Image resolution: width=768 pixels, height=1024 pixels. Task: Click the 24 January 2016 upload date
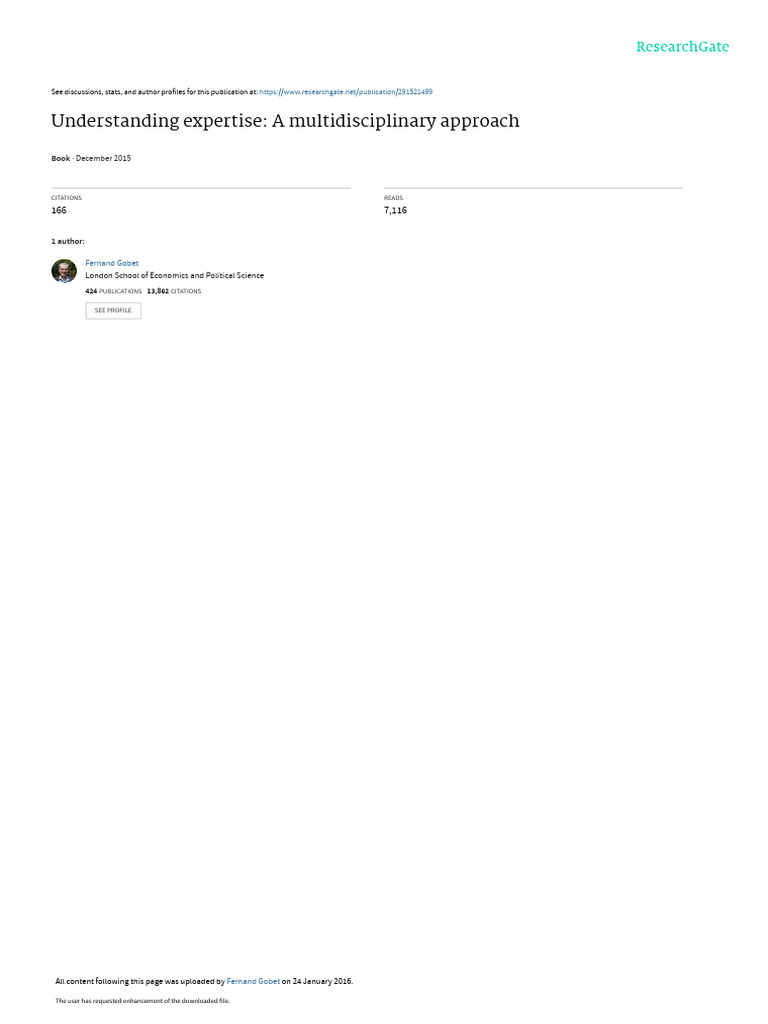323,982
